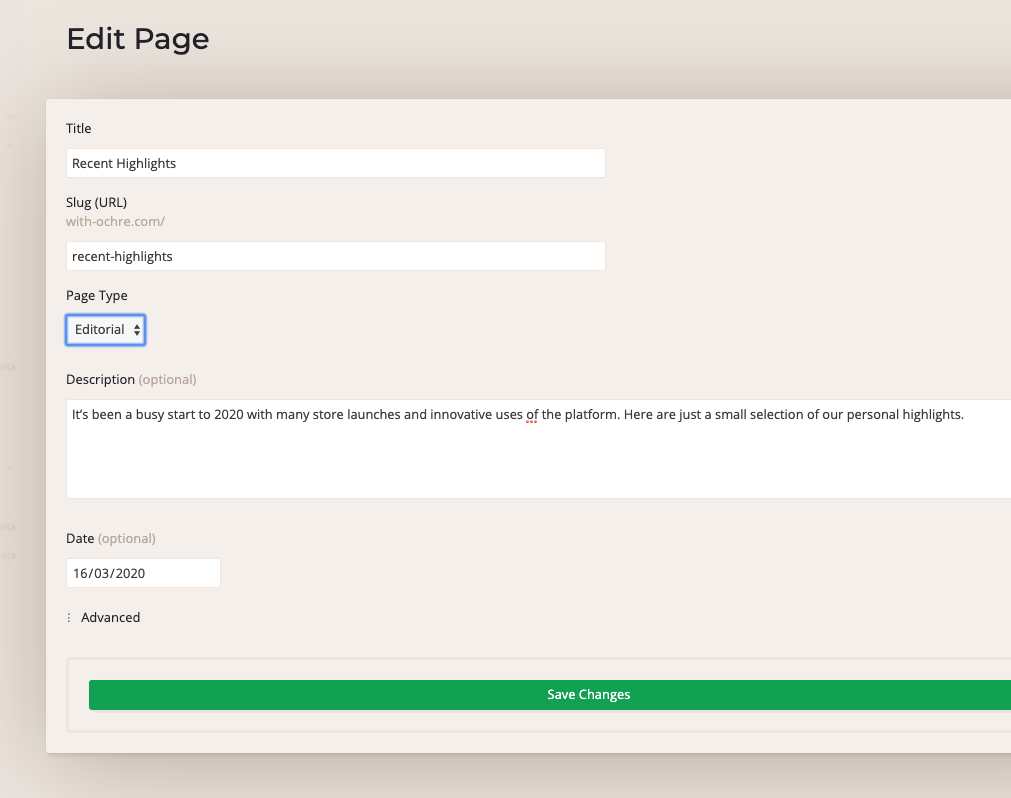The height and width of the screenshot is (798, 1011).
Task: Click the Title field label
Action: 79,128
